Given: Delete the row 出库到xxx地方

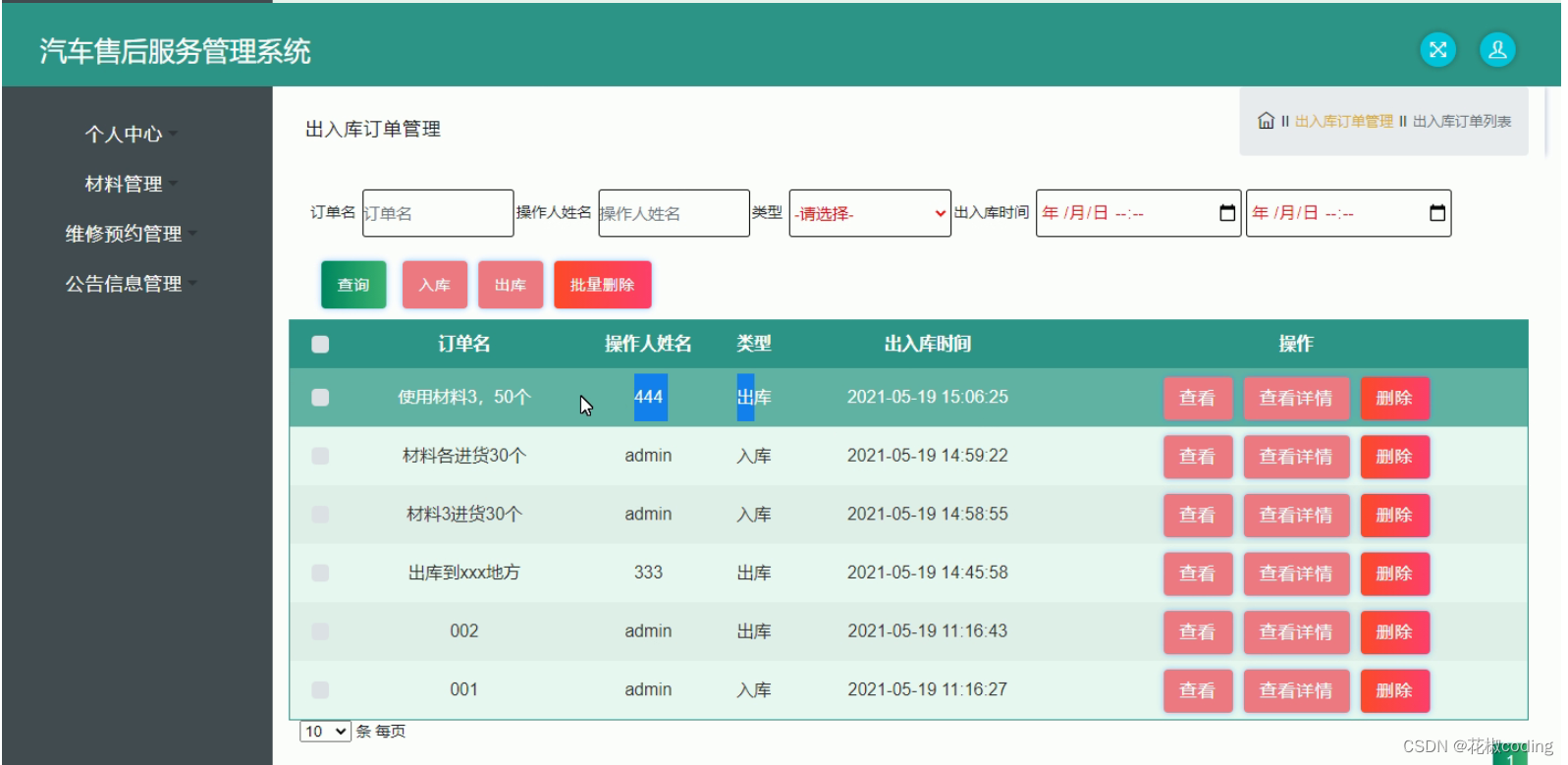Looking at the screenshot, I should coord(1394,574).
